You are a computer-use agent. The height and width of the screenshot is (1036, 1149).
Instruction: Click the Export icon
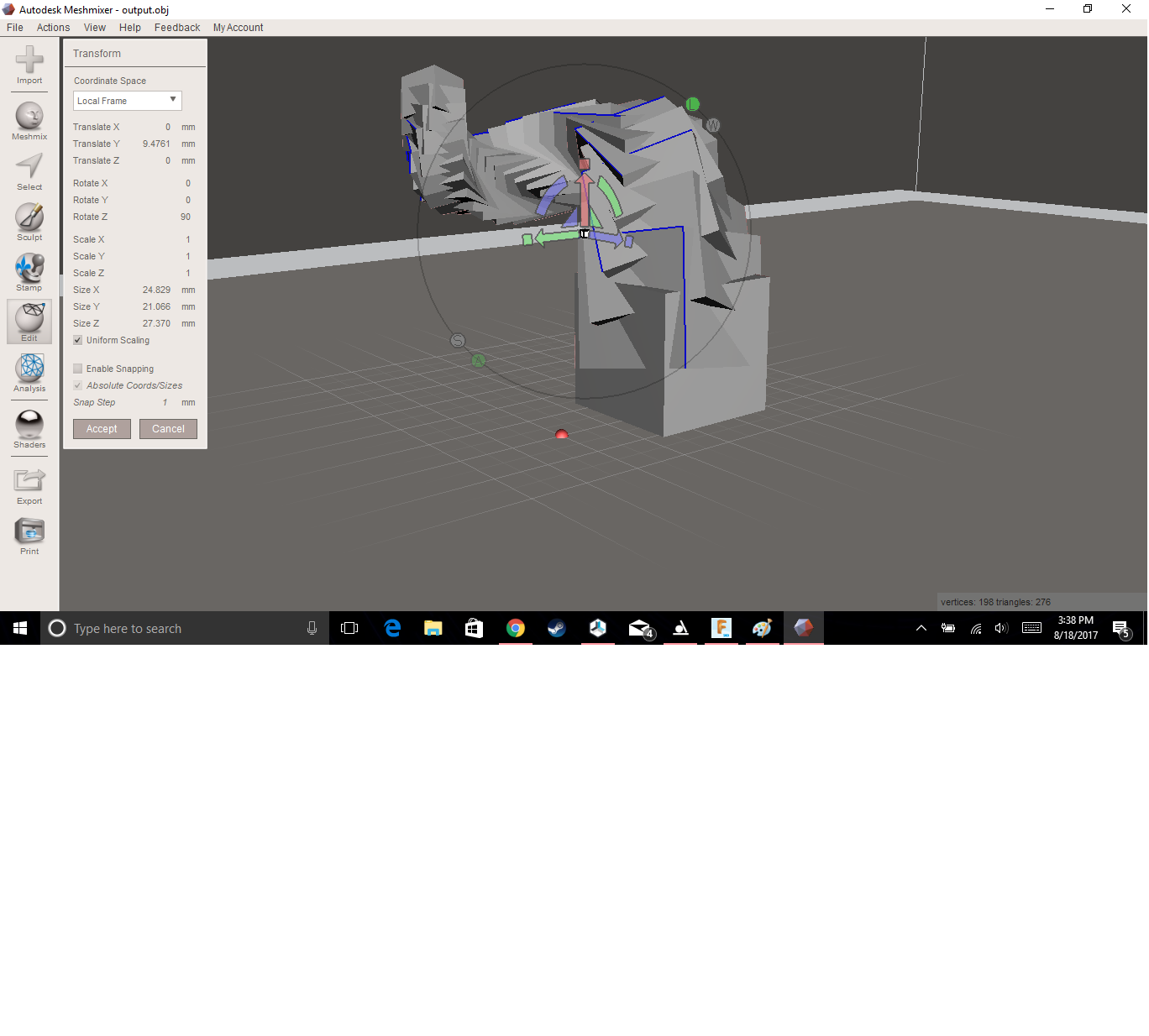coord(29,485)
